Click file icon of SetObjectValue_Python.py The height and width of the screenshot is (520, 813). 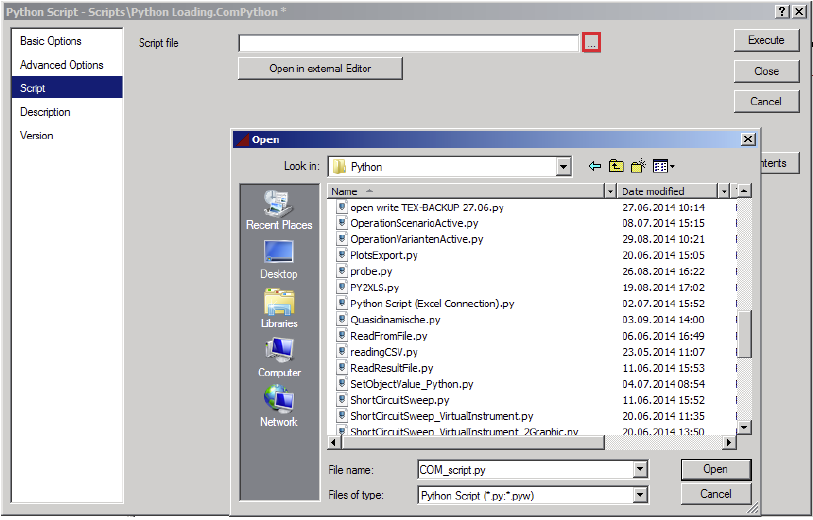coord(342,384)
